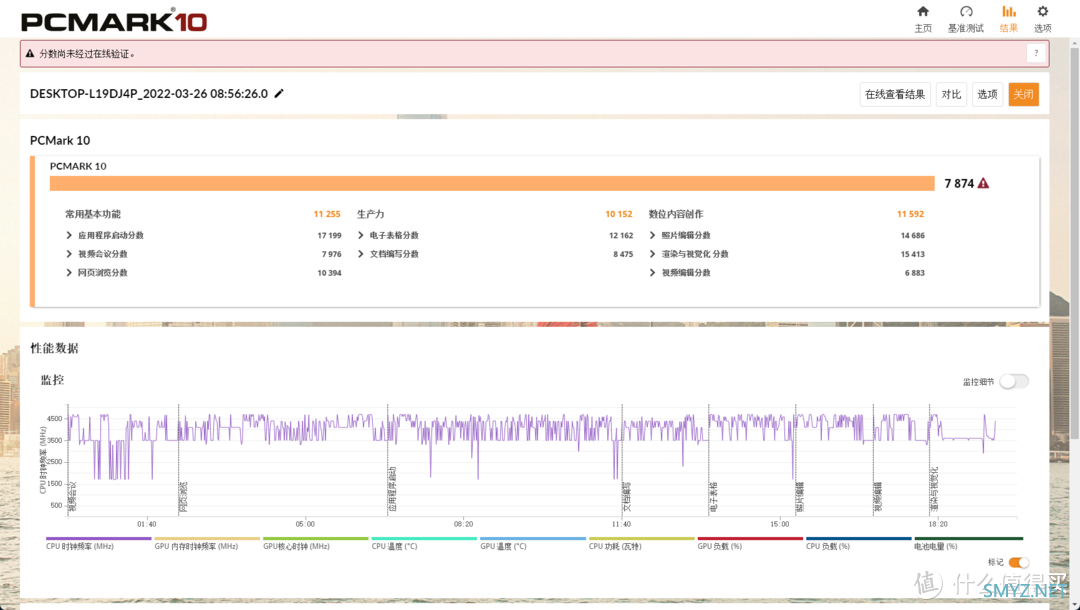The height and width of the screenshot is (610, 1080).
Task: Select the GPU 温度 (°C) legend swatch
Action: tap(533, 538)
